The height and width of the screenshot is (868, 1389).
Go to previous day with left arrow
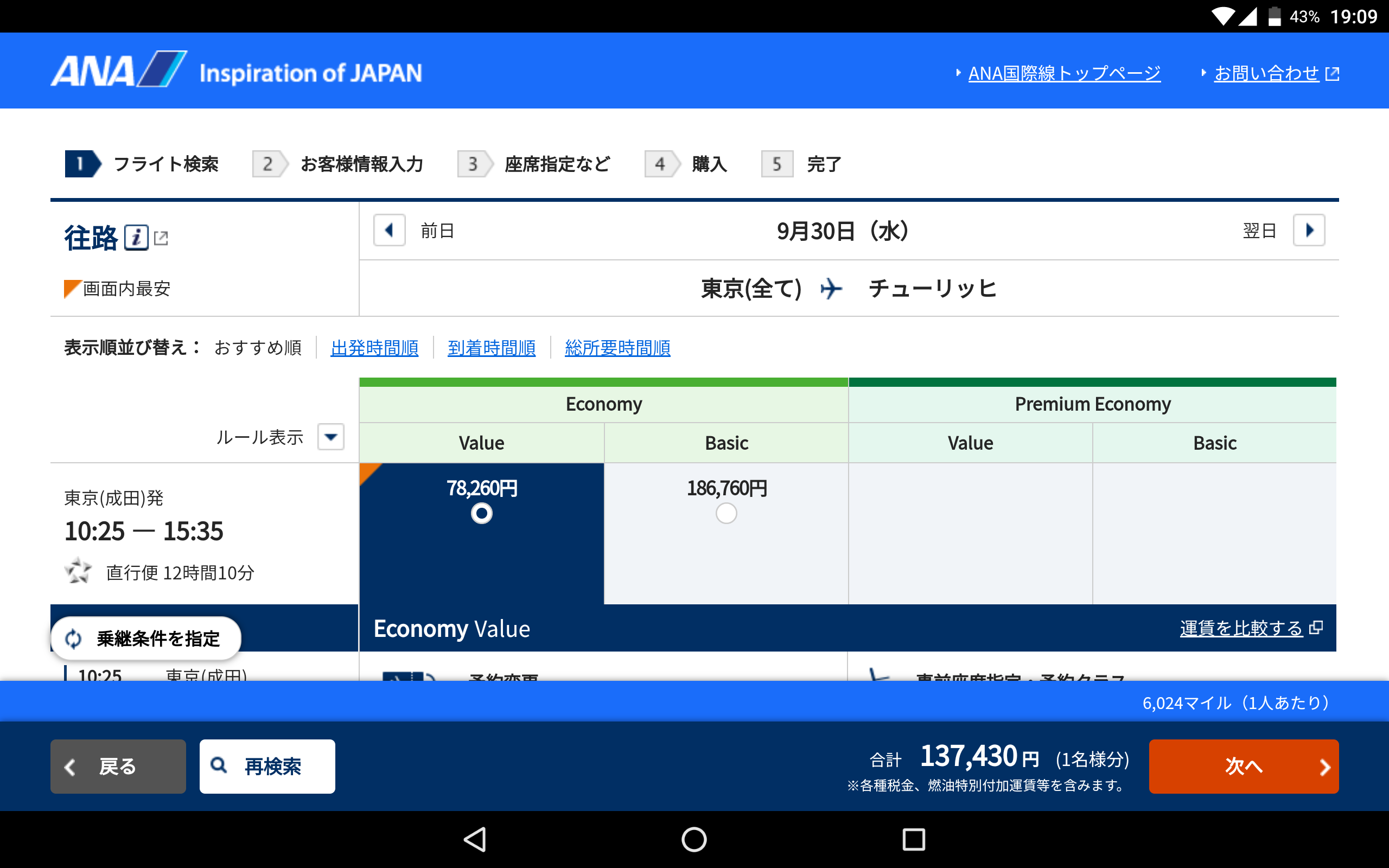[x=389, y=230]
